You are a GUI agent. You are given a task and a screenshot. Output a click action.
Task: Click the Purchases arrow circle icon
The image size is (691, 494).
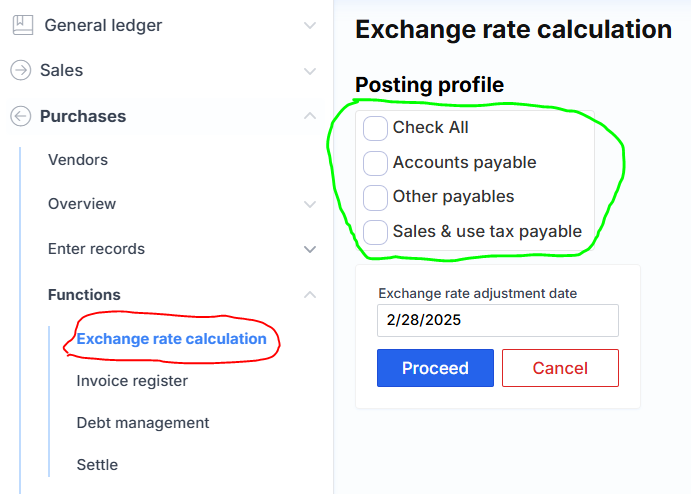(x=20, y=116)
